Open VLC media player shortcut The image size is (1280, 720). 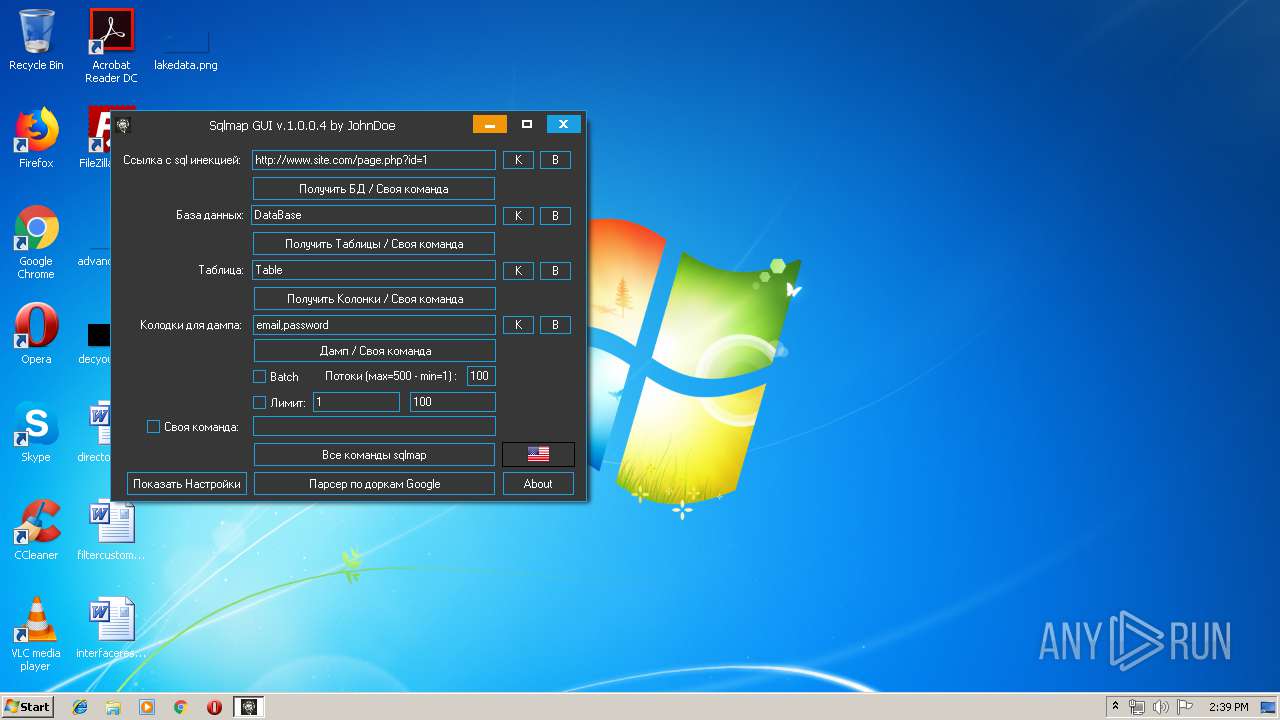point(36,634)
